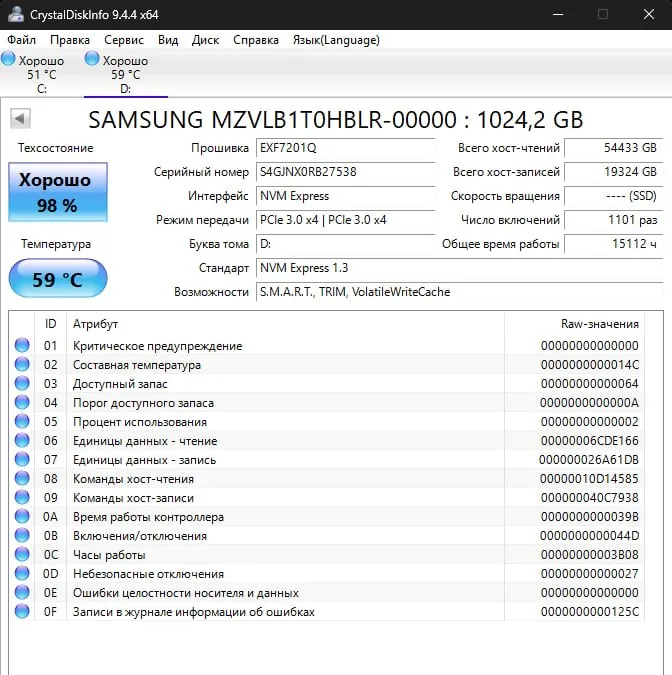Click status orb of attribute 03 row
This screenshot has height=675, width=672.
[x=22, y=383]
